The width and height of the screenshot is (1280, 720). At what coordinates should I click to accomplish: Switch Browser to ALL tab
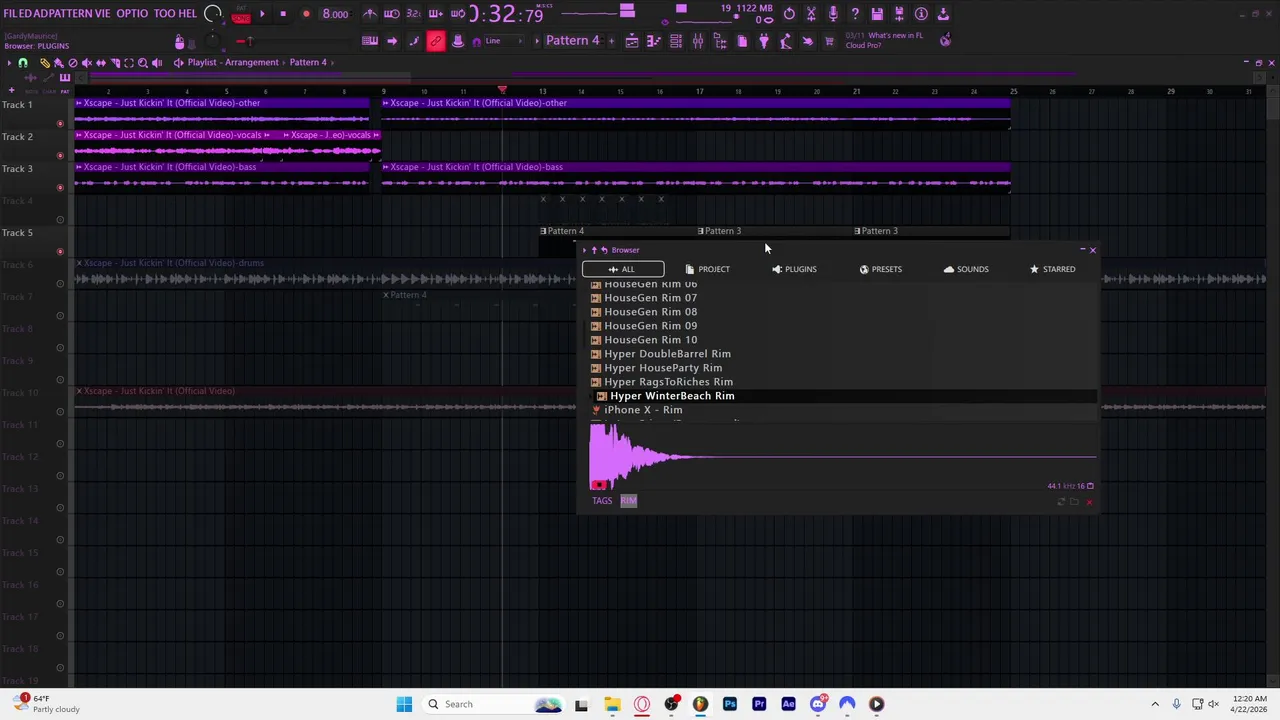(x=623, y=269)
